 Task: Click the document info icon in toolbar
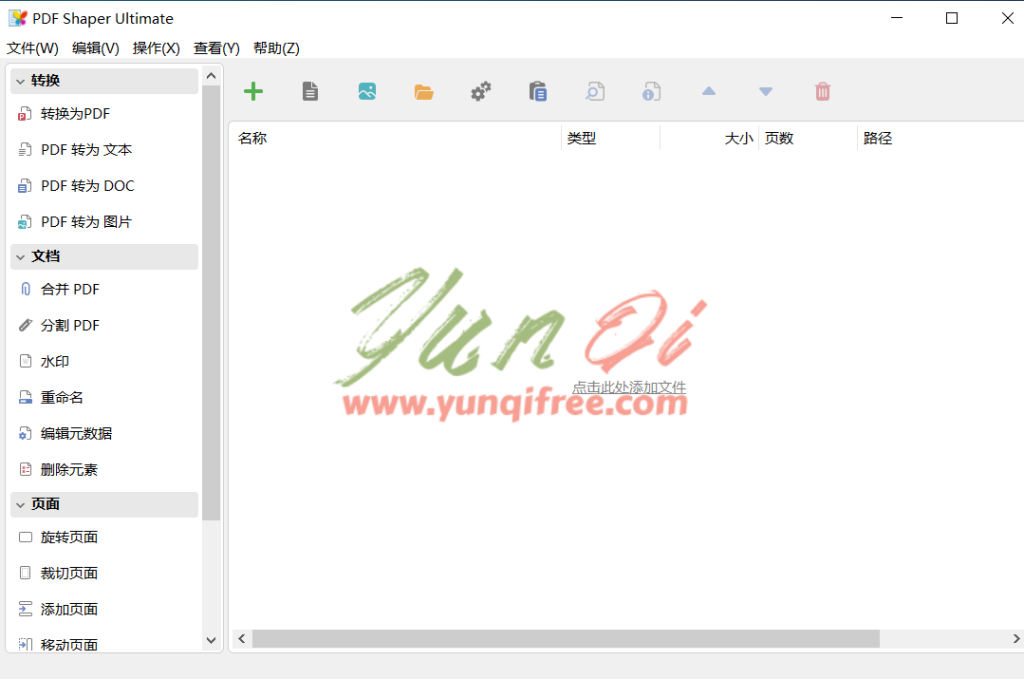652,91
